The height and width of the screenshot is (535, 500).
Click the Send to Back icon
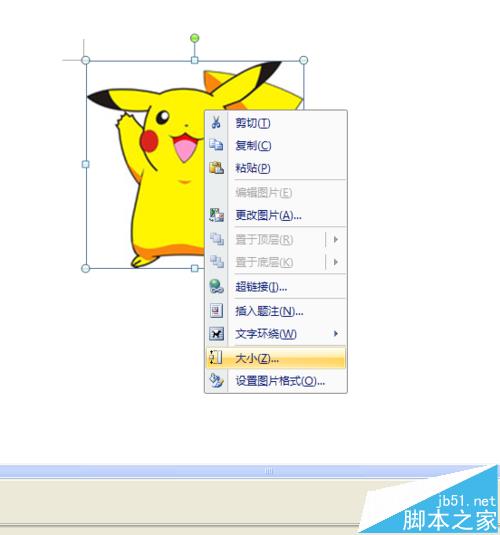(x=216, y=262)
